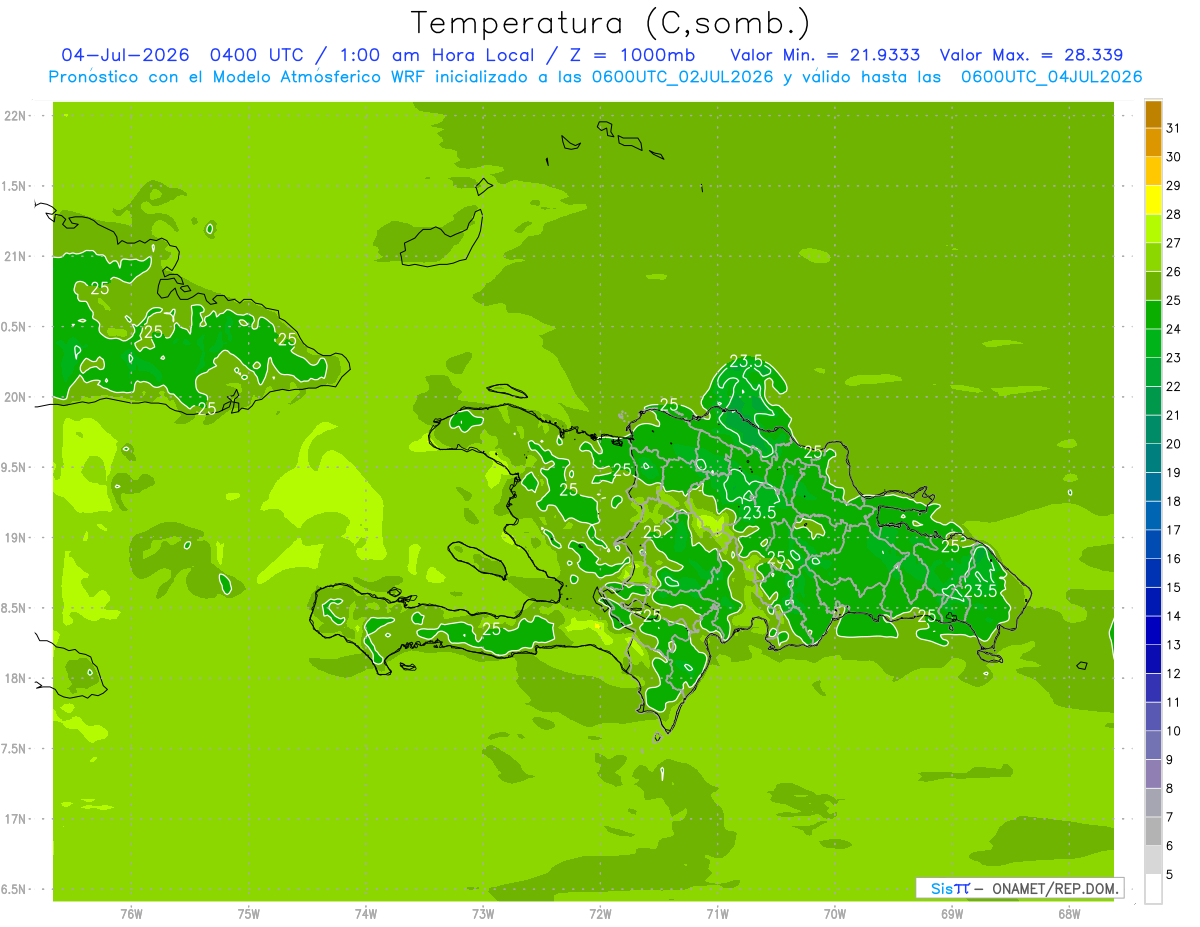Click the initialization time '0600UTC_02JUL2026'
The width and height of the screenshot is (1200, 927).
[x=682, y=77]
